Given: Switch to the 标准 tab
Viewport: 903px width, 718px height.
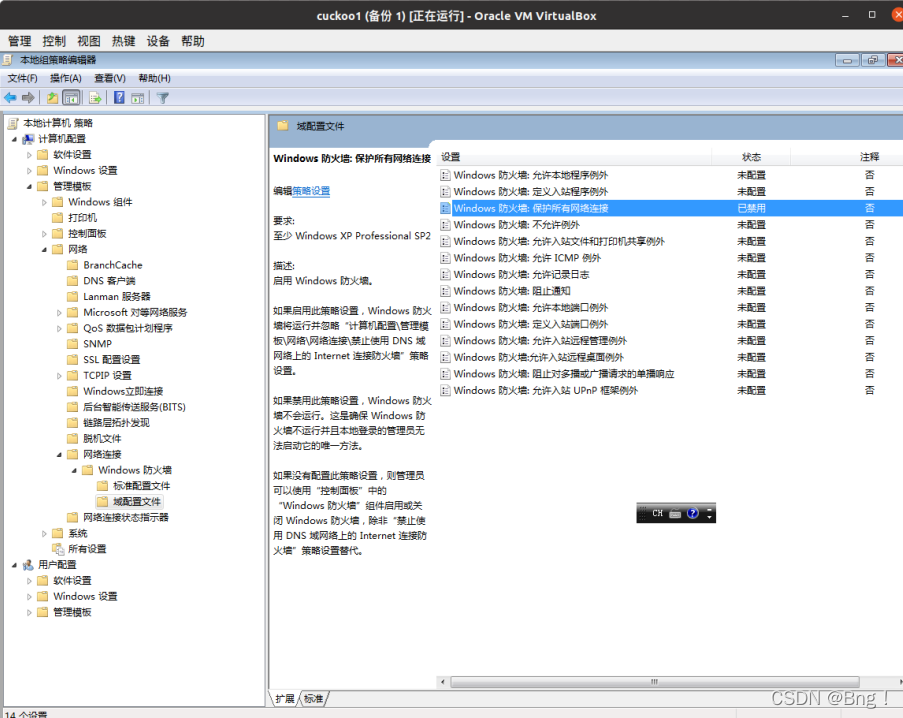Looking at the screenshot, I should 314,699.
